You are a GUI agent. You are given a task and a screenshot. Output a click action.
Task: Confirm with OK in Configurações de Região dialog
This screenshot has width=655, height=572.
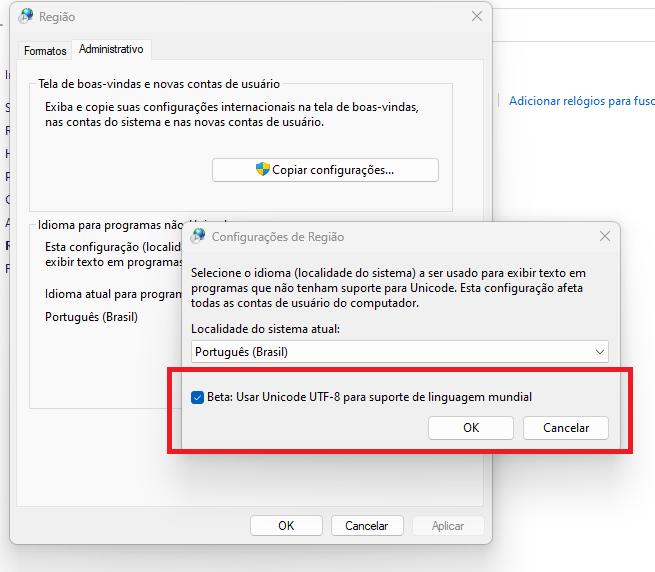pyautogui.click(x=471, y=428)
